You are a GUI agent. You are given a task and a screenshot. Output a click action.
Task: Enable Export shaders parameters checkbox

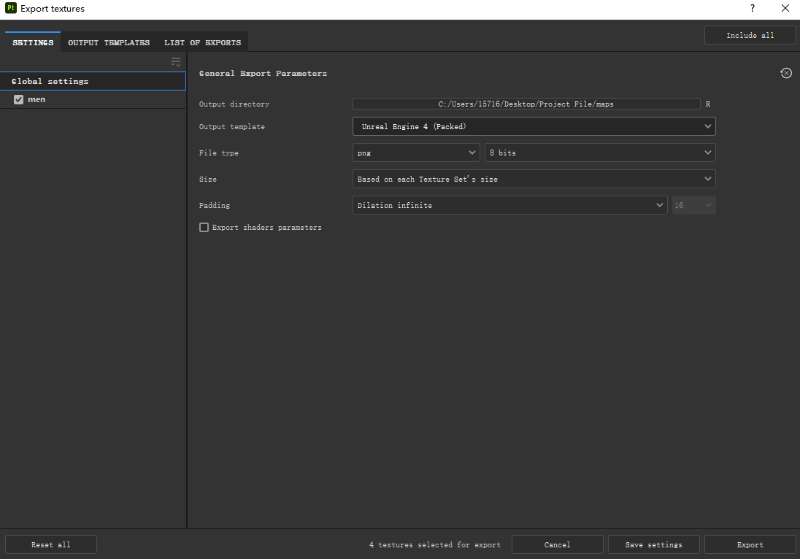[x=204, y=227]
